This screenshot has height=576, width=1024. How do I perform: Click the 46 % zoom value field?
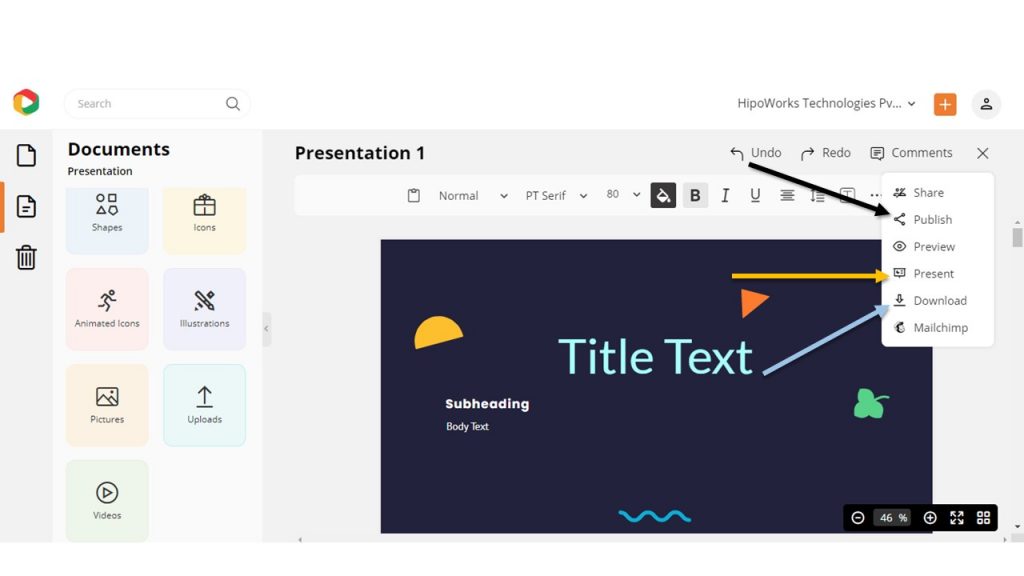pos(893,518)
